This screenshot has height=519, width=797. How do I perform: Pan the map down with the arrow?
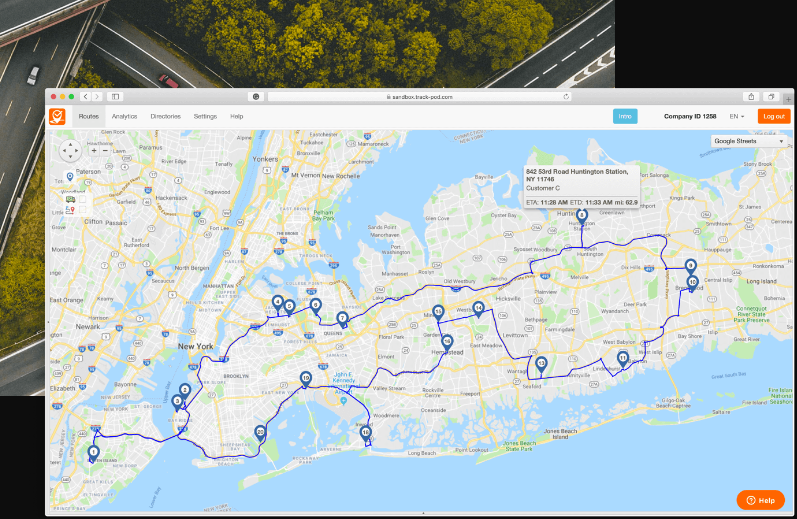(x=70, y=157)
